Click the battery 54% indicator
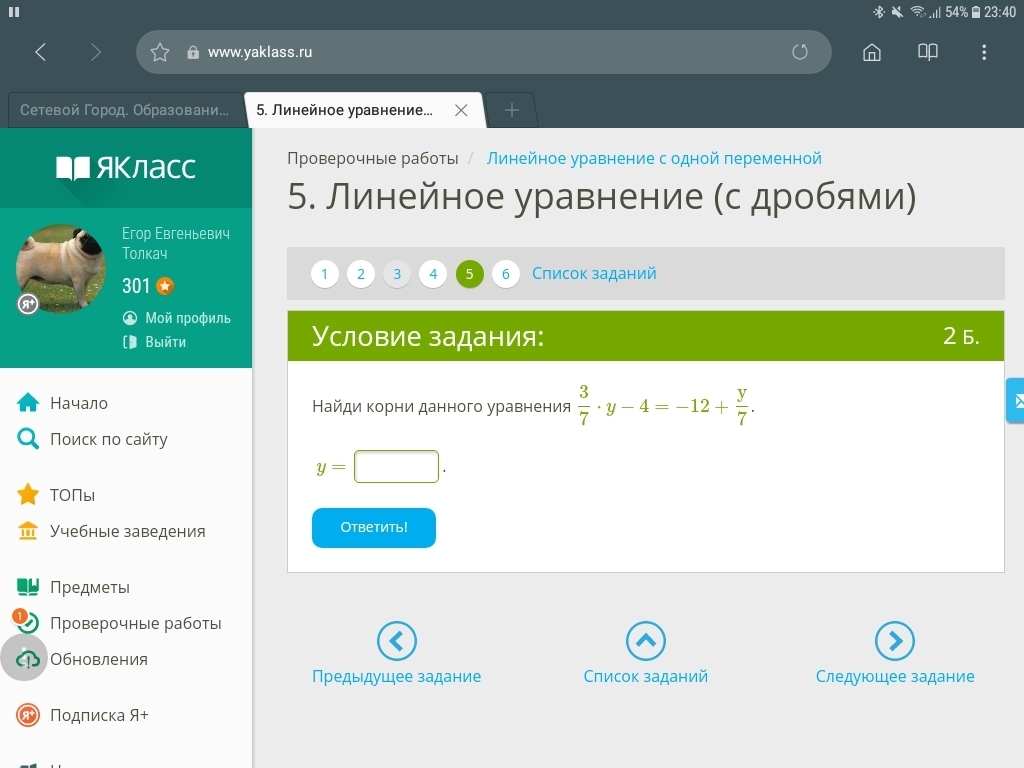The width and height of the screenshot is (1024, 768). (963, 12)
